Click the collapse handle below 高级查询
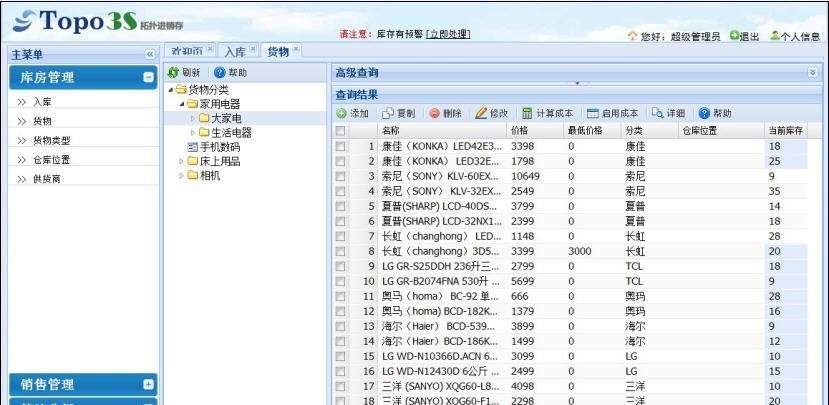Viewport: 829px width, 405px height. point(577,83)
